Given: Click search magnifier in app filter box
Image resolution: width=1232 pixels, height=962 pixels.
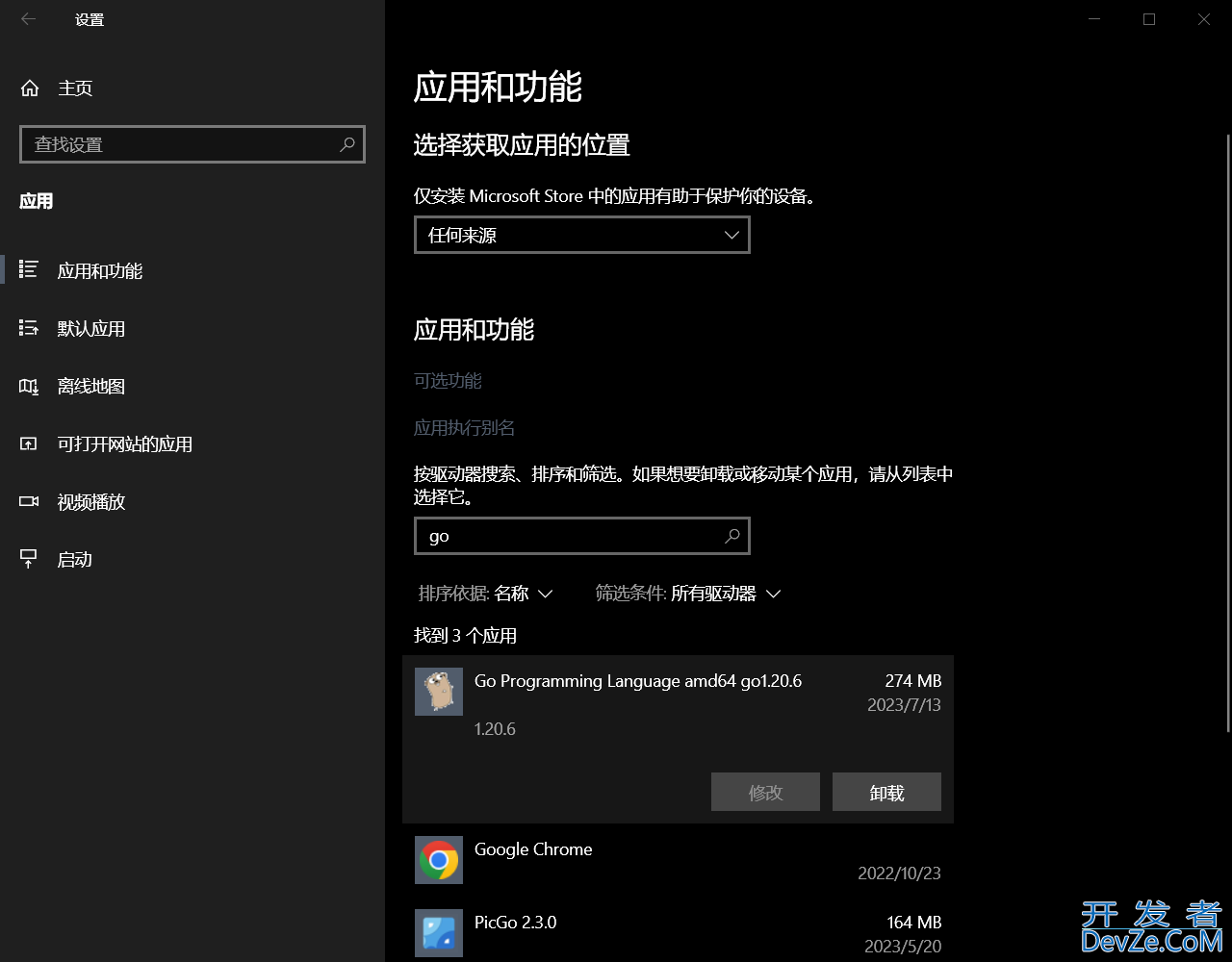Looking at the screenshot, I should [732, 536].
